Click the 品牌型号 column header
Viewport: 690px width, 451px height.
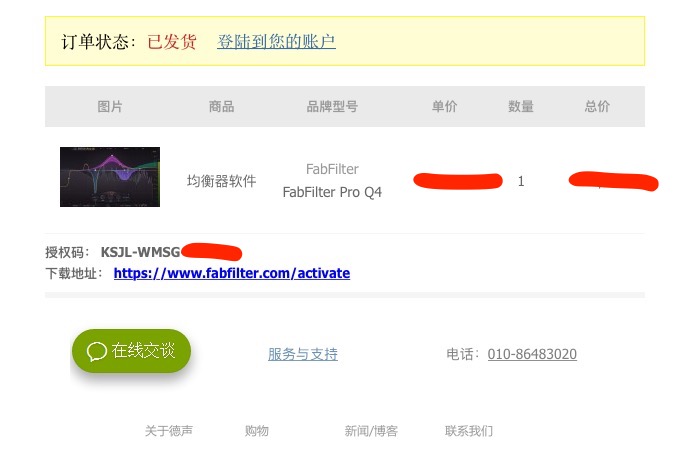(332, 106)
